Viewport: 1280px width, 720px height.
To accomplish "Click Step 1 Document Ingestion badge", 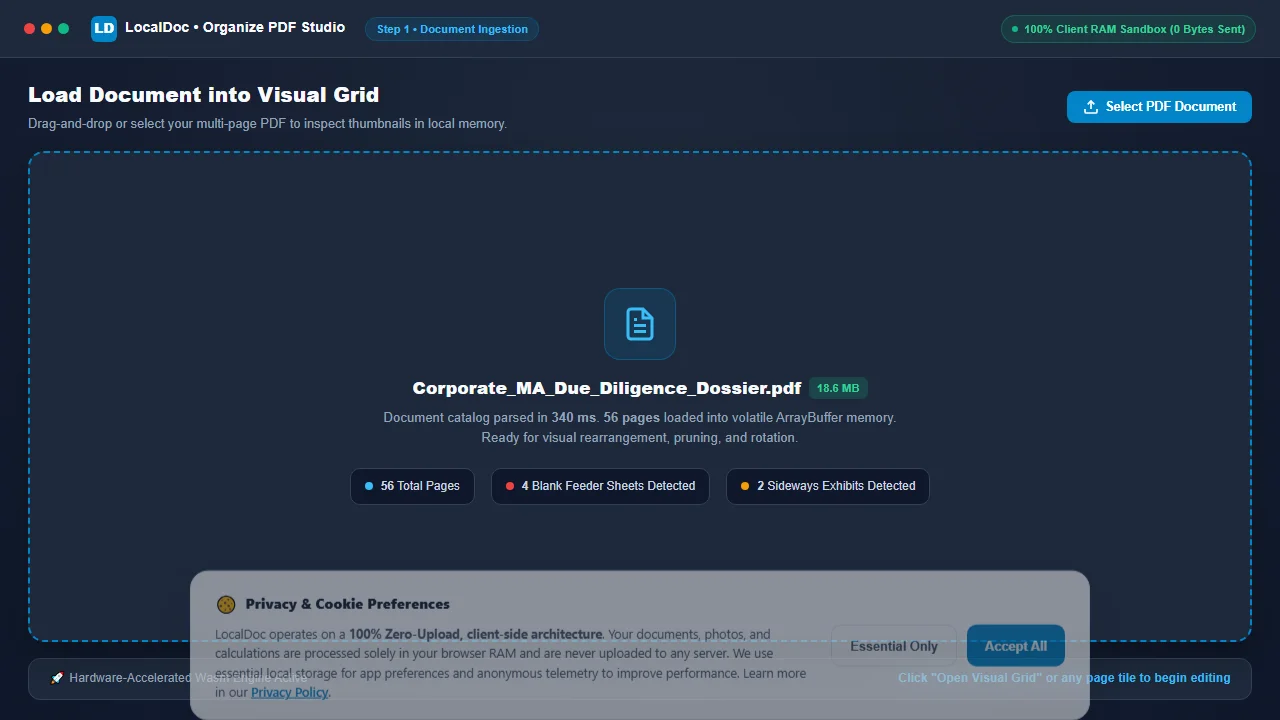I will click(x=452, y=29).
